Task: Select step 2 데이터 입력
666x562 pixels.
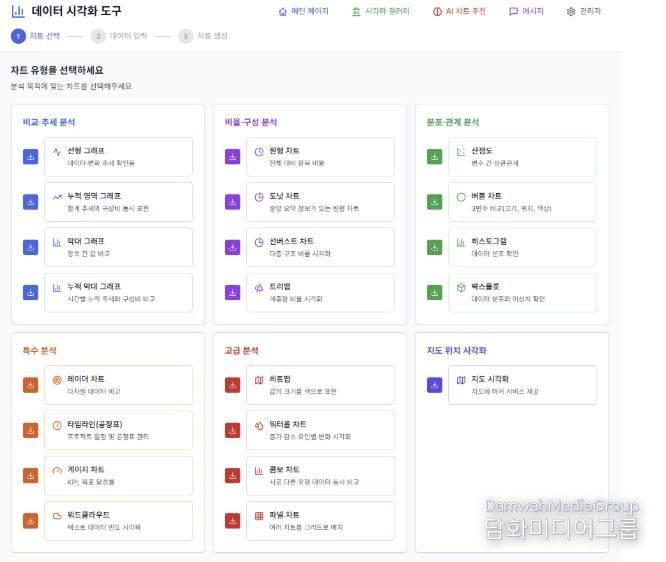Action: pyautogui.click(x=119, y=36)
